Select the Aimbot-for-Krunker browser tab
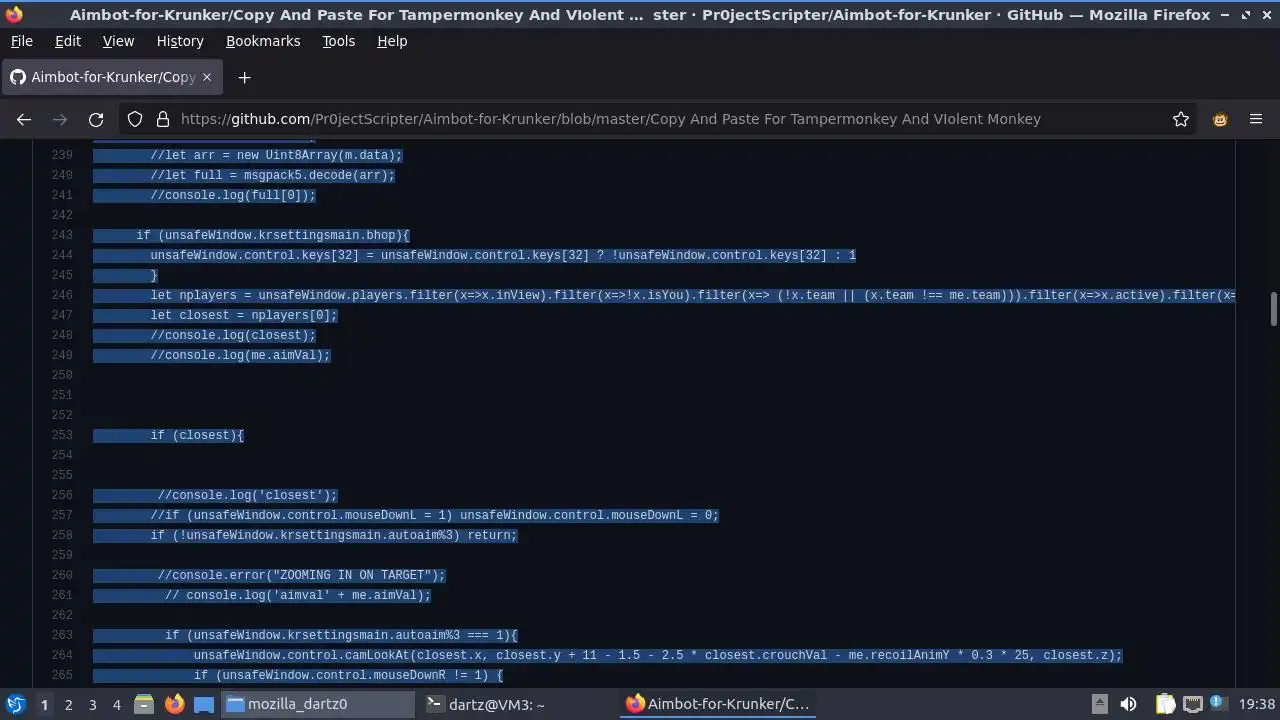Image resolution: width=1280 pixels, height=720 pixels. pos(112,77)
